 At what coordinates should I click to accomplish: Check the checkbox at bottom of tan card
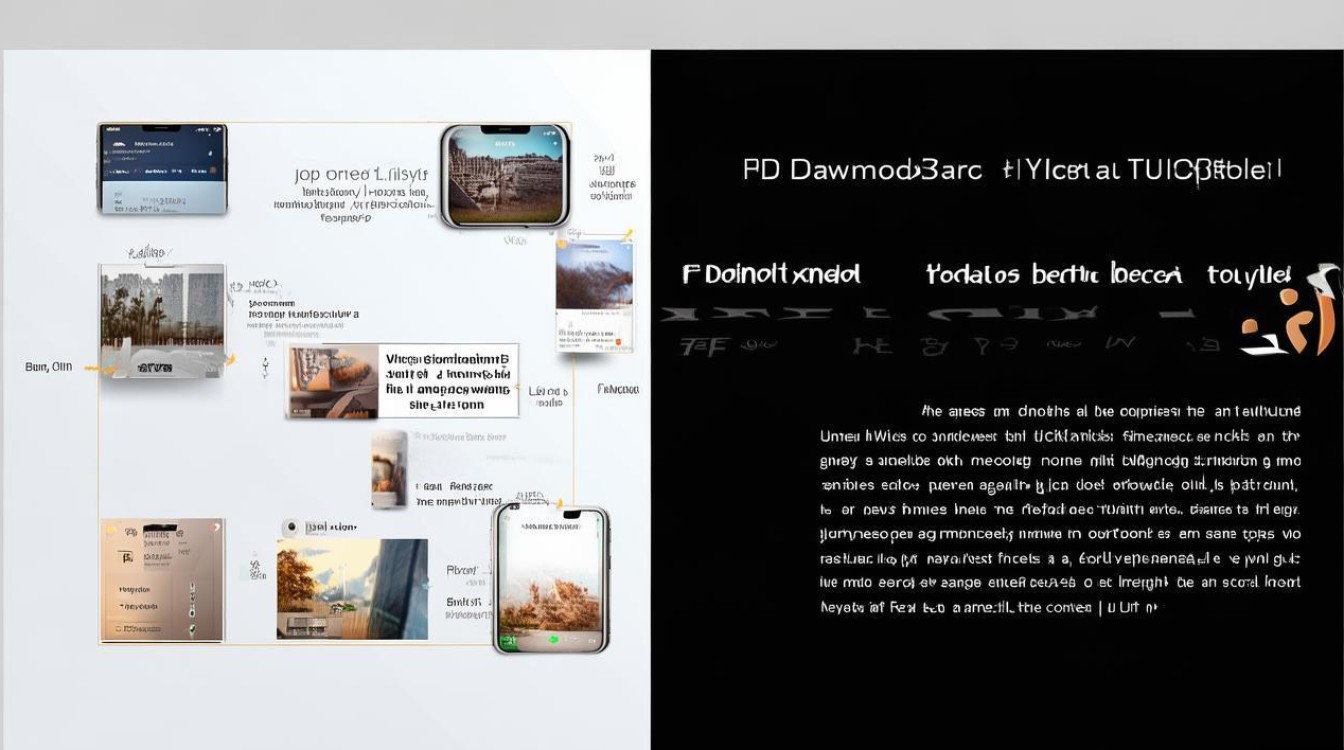tap(118, 630)
